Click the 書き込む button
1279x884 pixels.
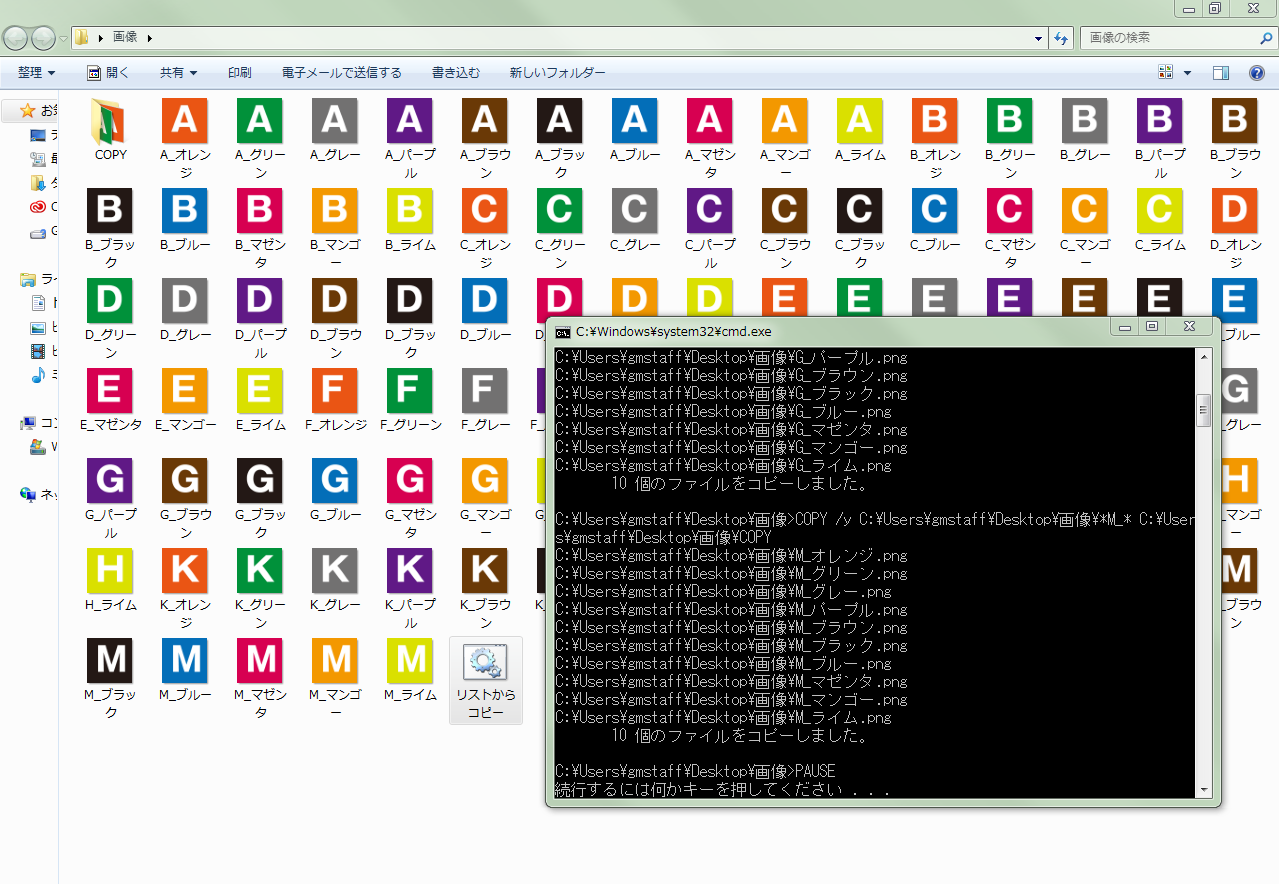[456, 73]
